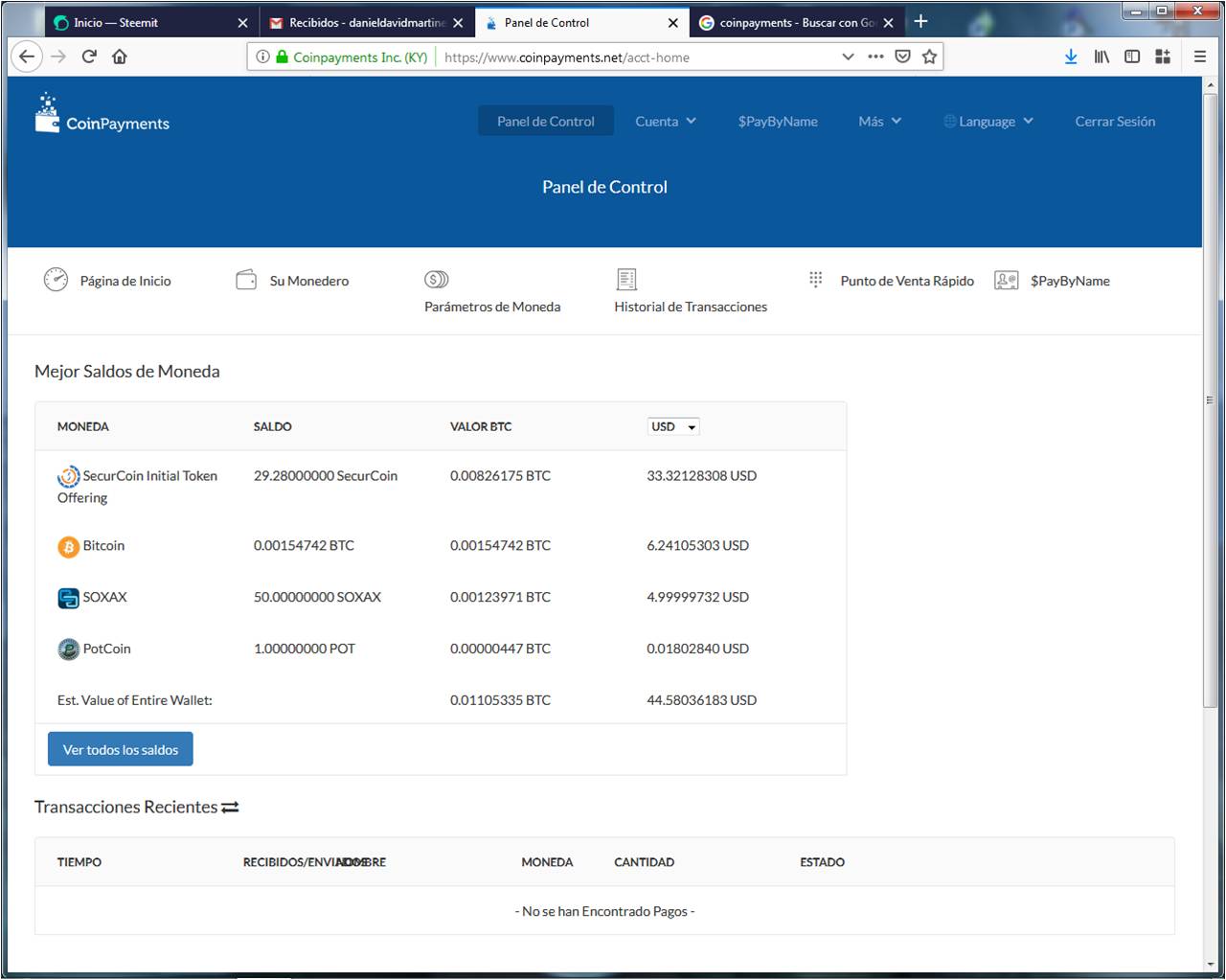The height and width of the screenshot is (980, 1226).
Task: Open the Firefox hamburger menu
Action: [1199, 57]
